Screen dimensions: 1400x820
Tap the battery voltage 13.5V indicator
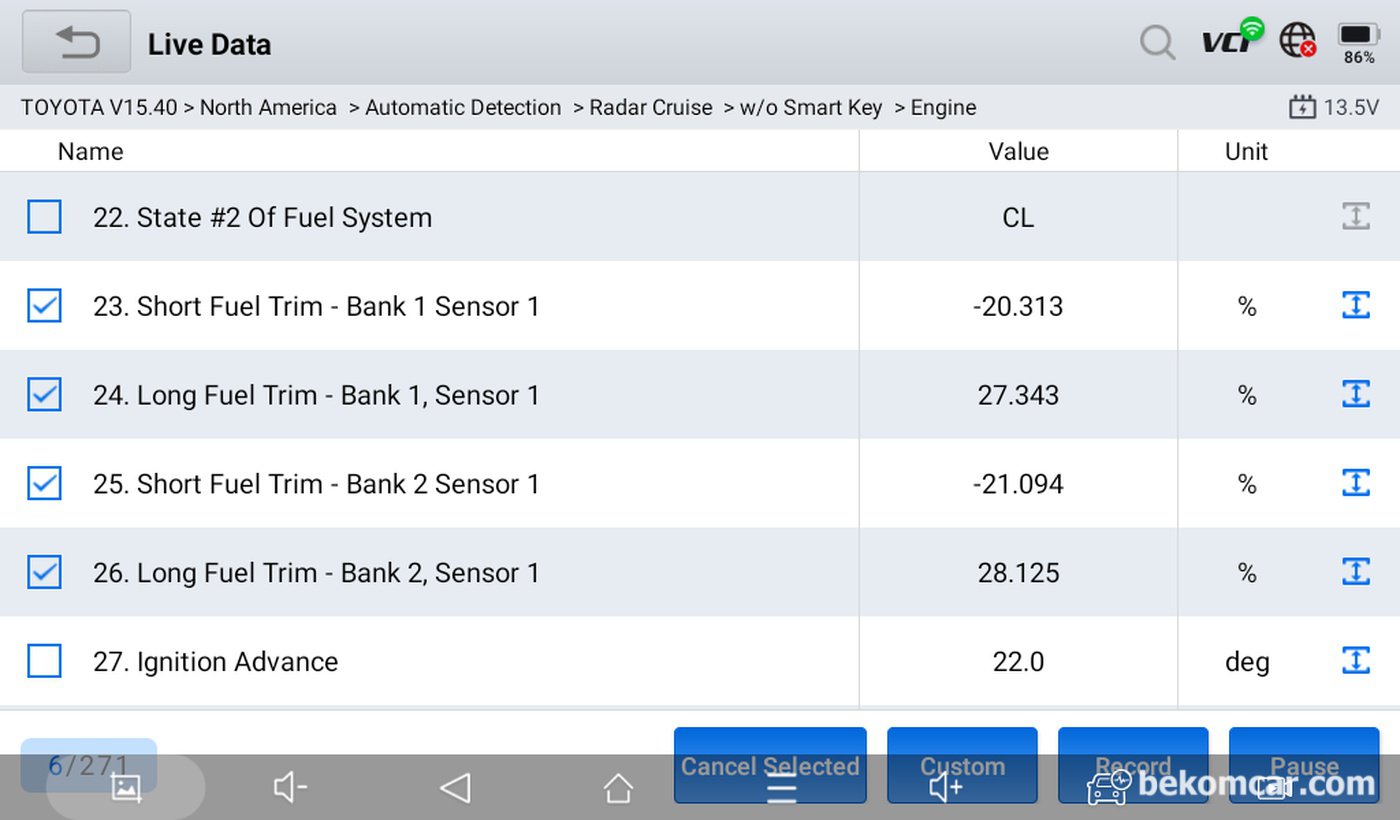click(1334, 107)
